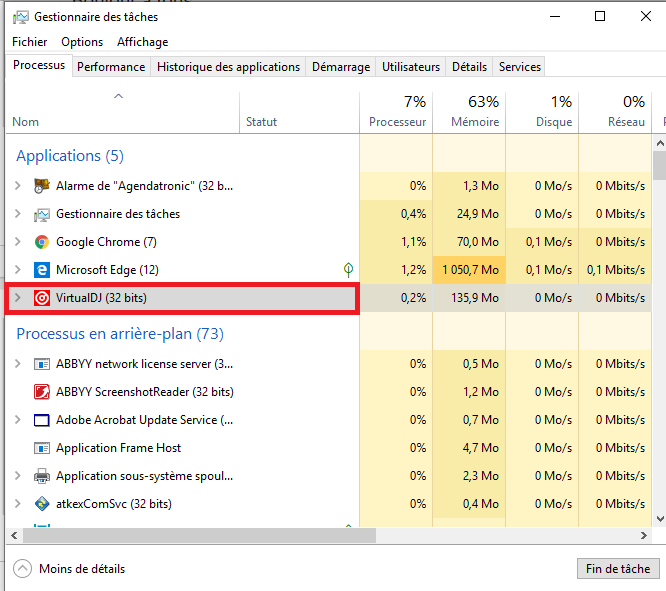
Task: Click the Applications (5) group heading
Action: click(x=70, y=156)
